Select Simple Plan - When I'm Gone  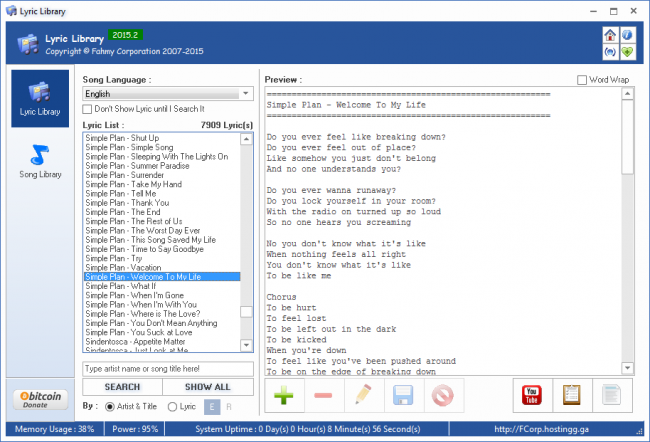pyautogui.click(x=162, y=295)
